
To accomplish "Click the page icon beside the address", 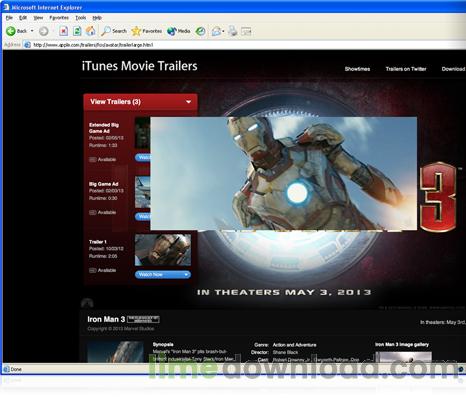I will click(27, 45).
